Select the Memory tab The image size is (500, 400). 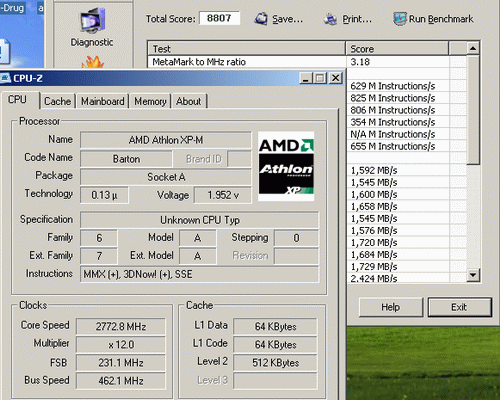(x=150, y=101)
